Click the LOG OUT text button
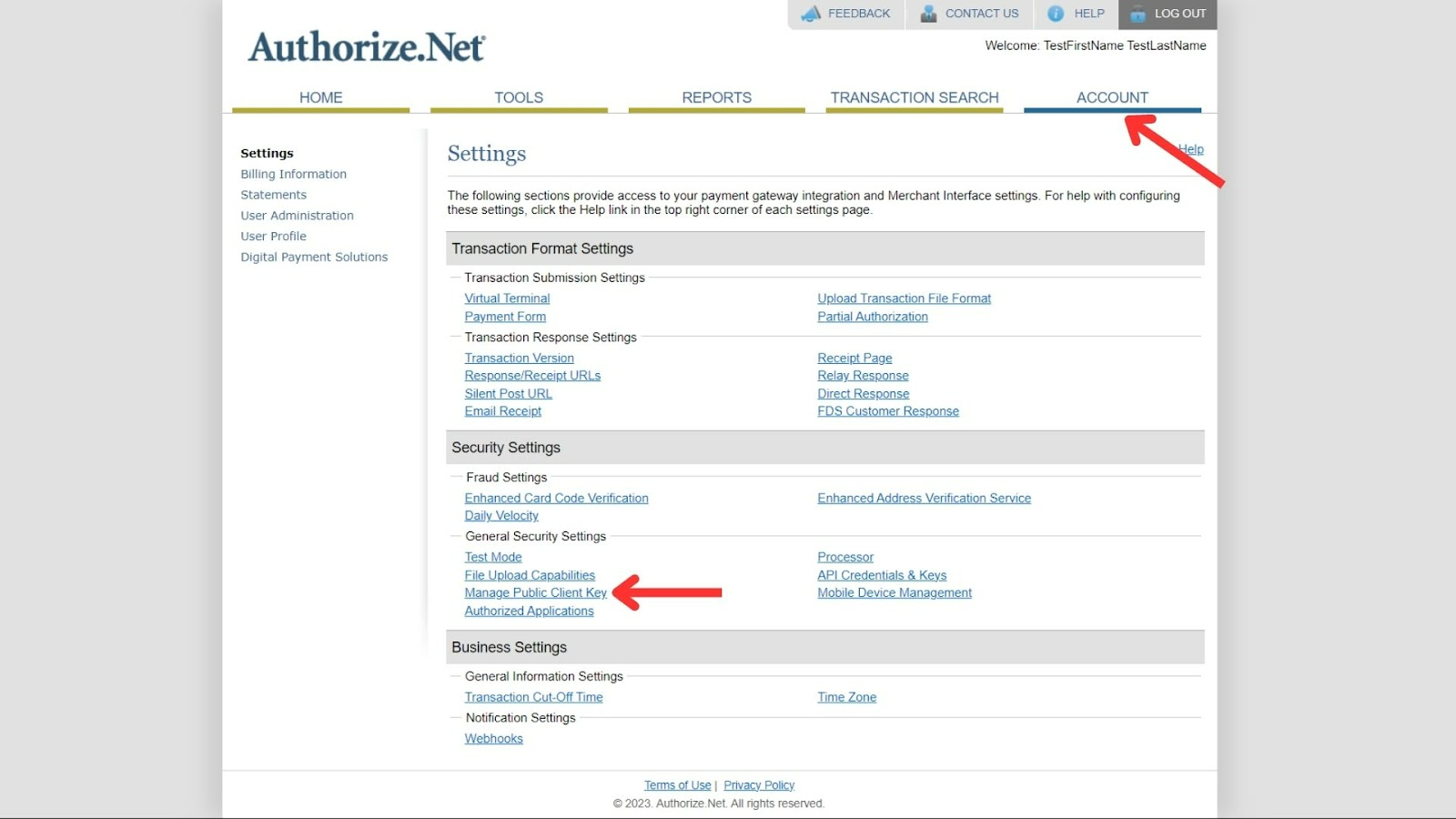Viewport: 1456px width, 819px height. point(1180,14)
